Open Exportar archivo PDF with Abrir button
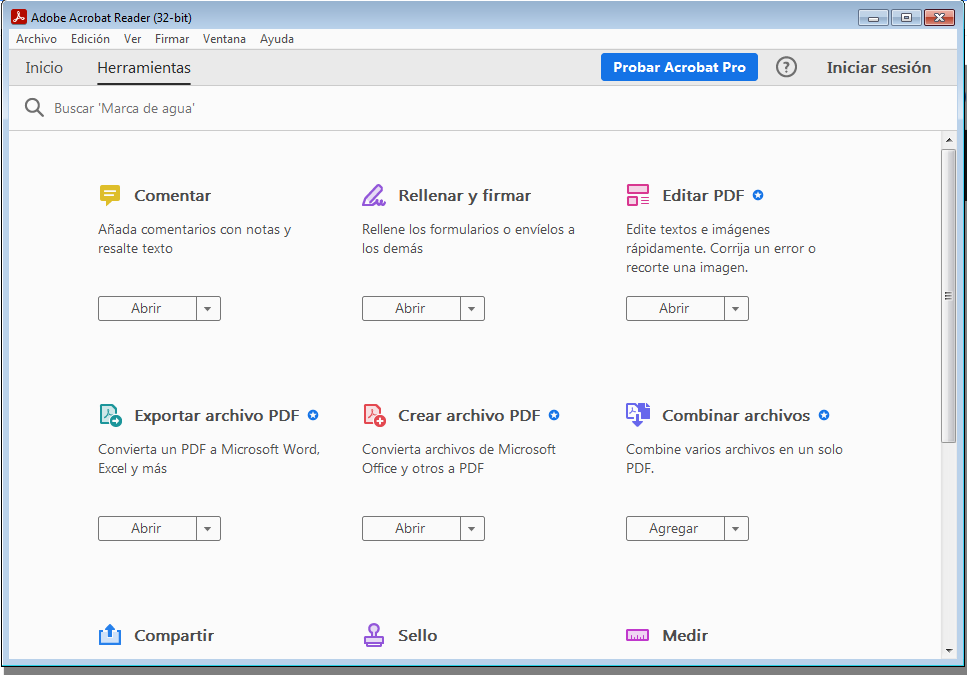The width and height of the screenshot is (967, 675). click(147, 528)
